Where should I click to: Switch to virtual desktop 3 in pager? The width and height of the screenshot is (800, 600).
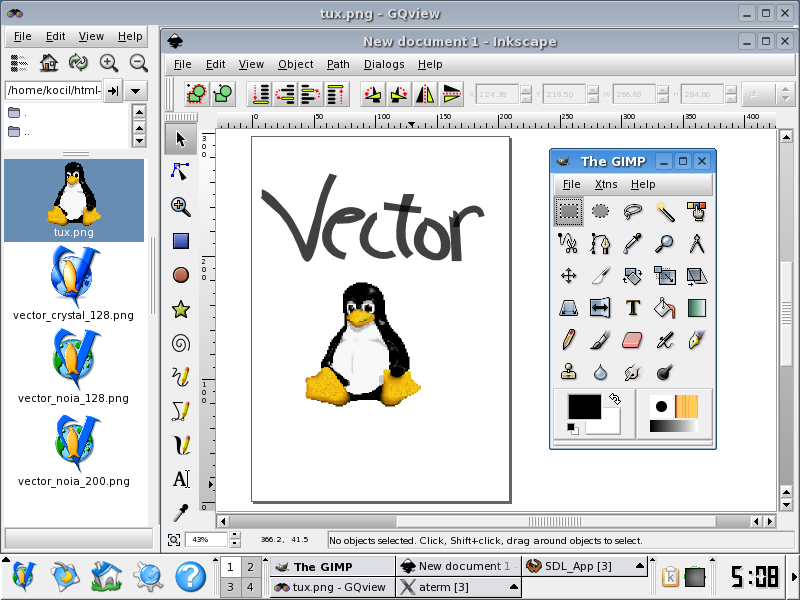pos(230,587)
